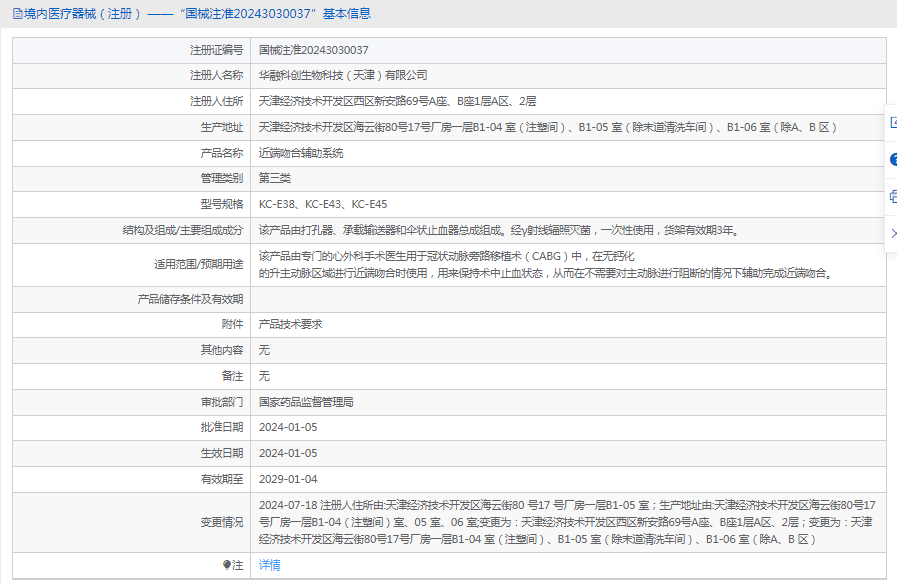Click the 结构及组成/主要组成成分 row label

click(183, 230)
